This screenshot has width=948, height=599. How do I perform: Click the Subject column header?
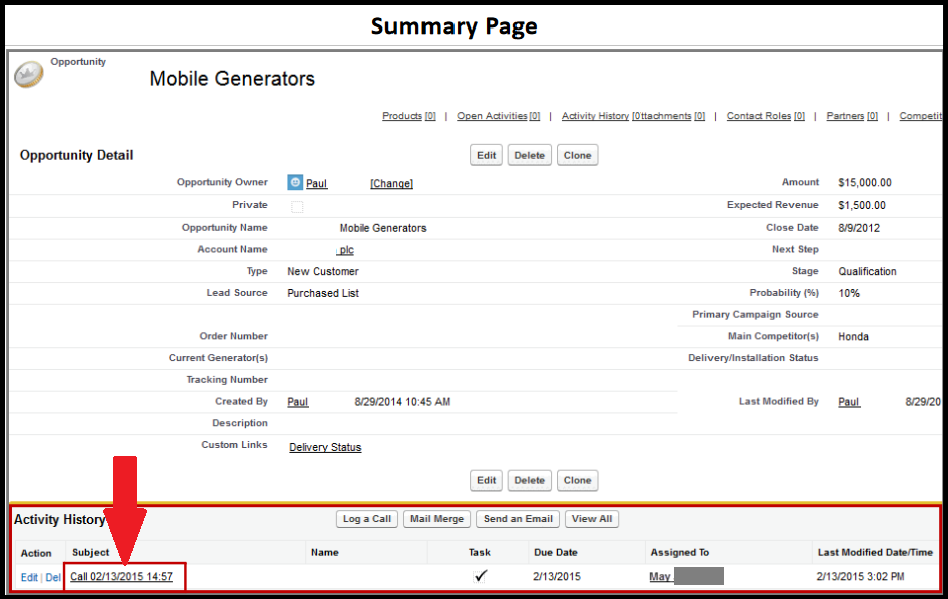click(x=91, y=552)
